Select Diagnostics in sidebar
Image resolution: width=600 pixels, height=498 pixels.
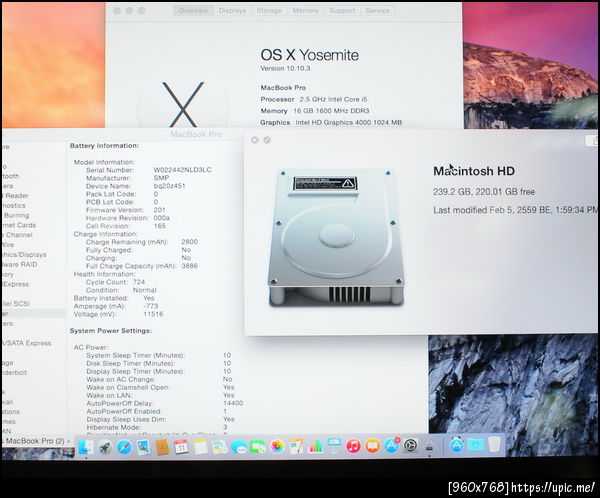[x=14, y=206]
